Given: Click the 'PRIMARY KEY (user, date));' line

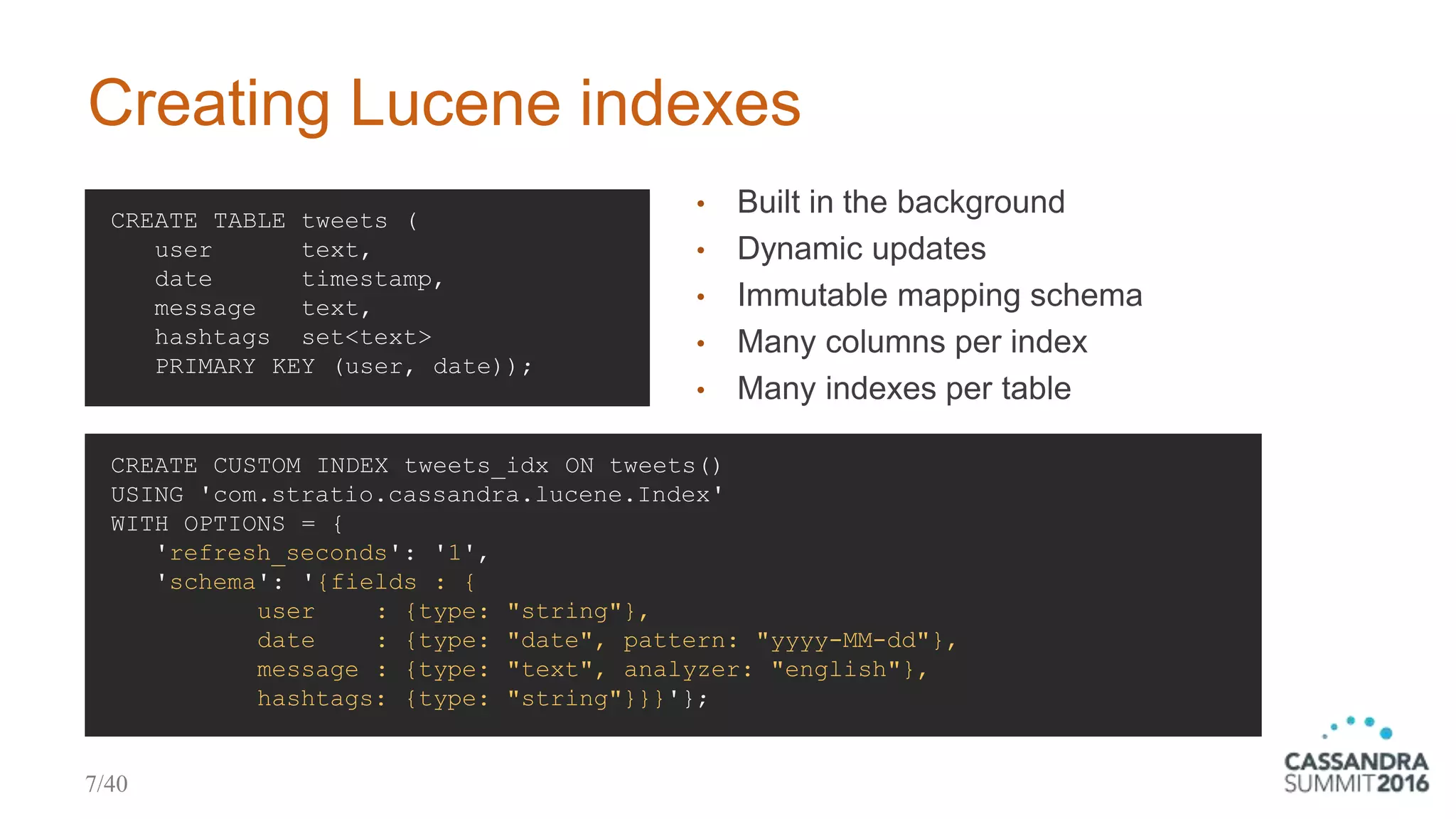Looking at the screenshot, I should tap(343, 367).
